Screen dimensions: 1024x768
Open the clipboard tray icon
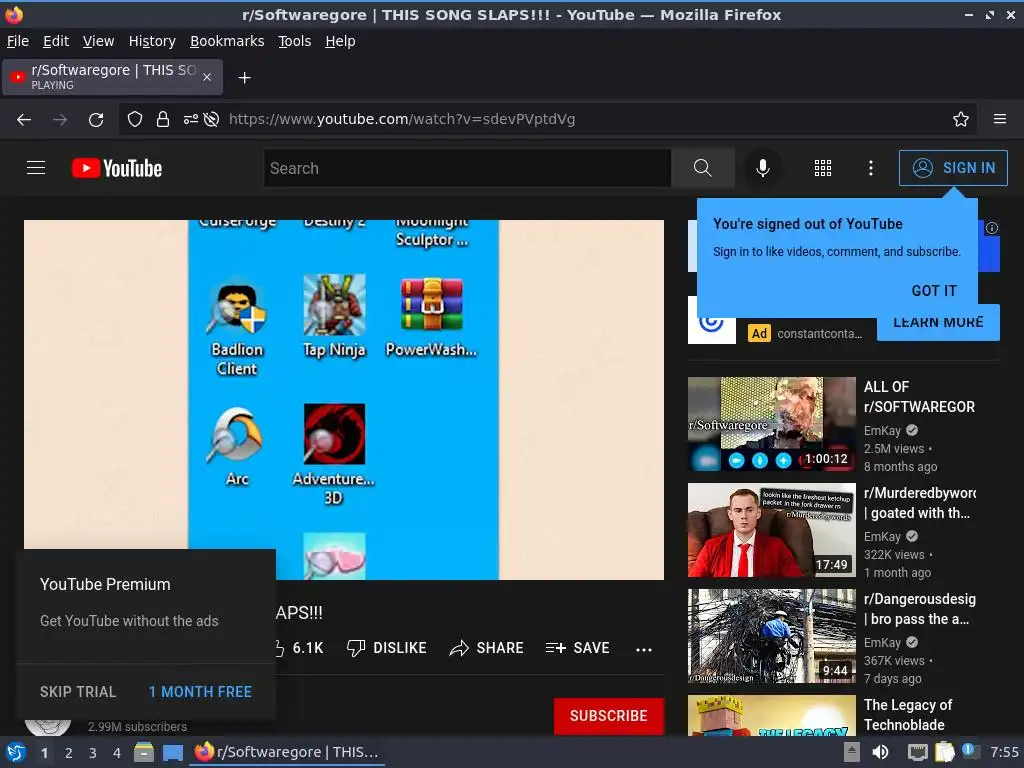tap(944, 752)
